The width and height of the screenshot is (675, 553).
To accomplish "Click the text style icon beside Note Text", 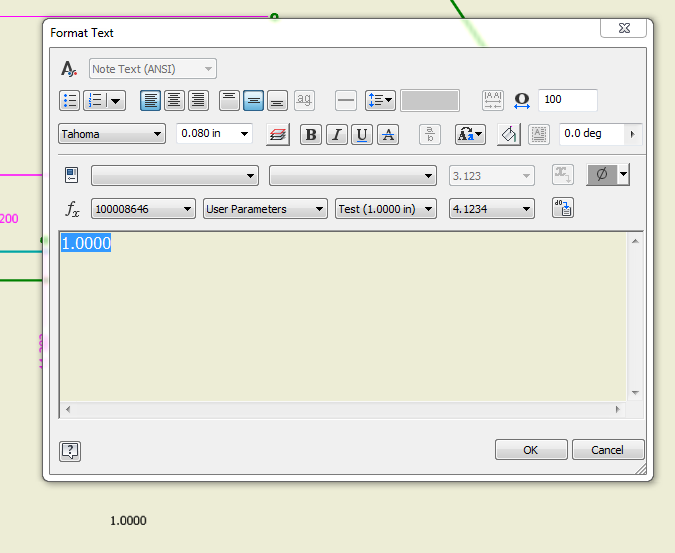I will [69, 69].
